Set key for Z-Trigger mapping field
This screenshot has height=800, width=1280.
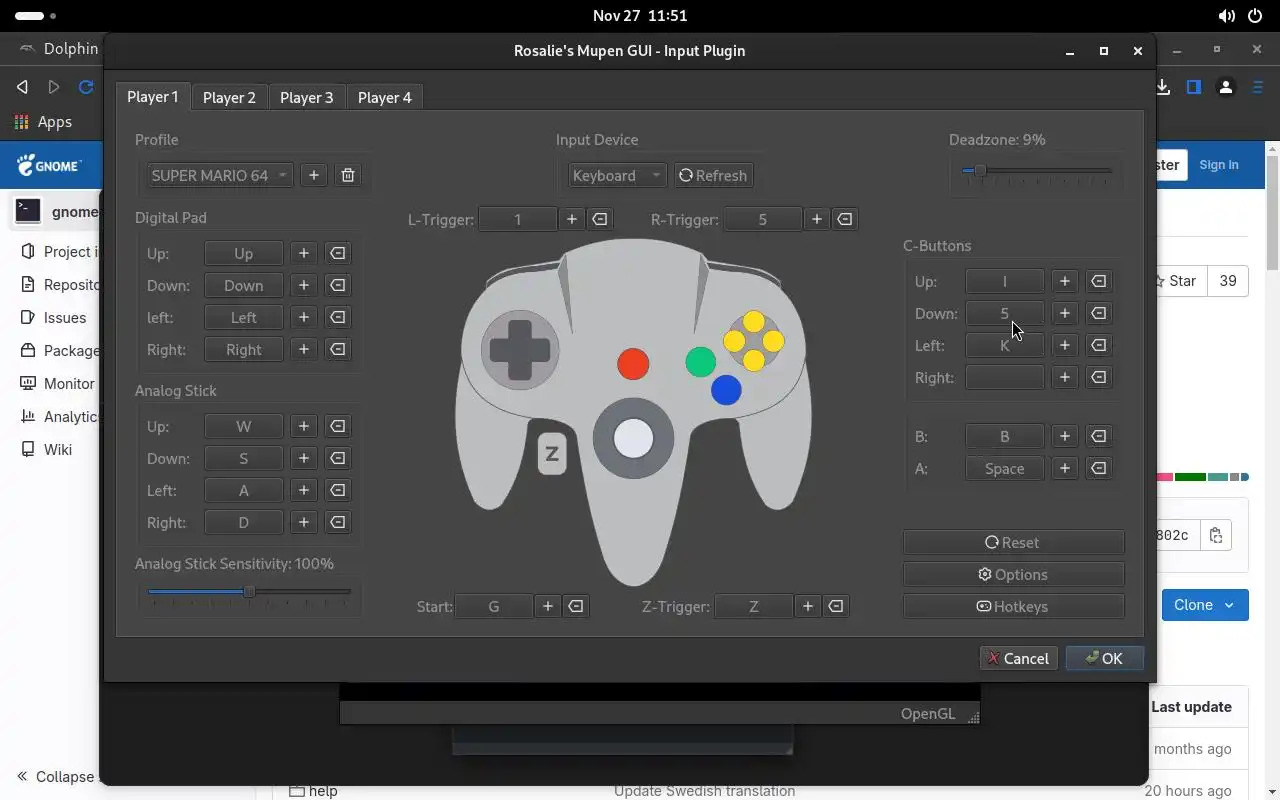point(754,606)
